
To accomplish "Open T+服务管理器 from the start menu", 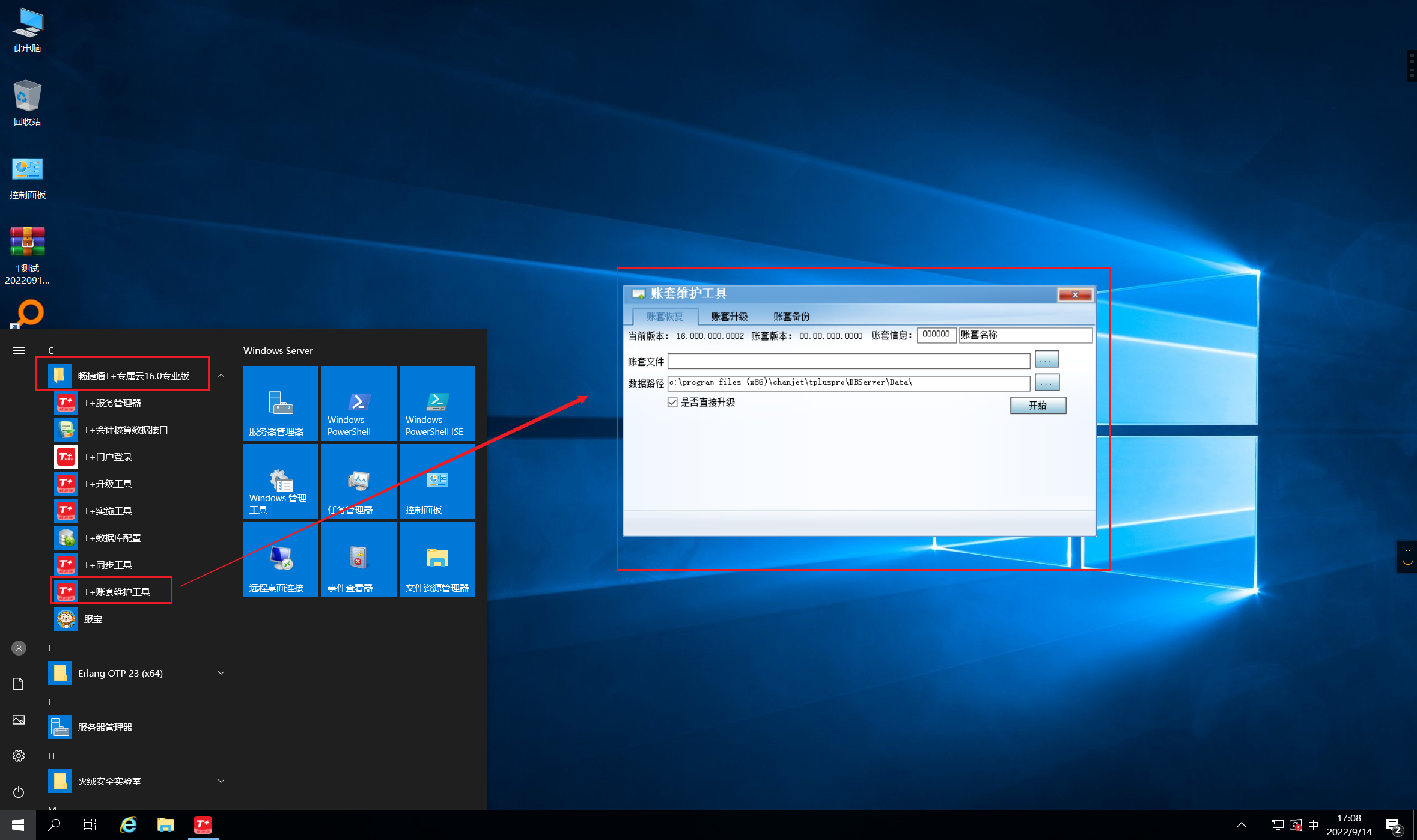I will (112, 403).
